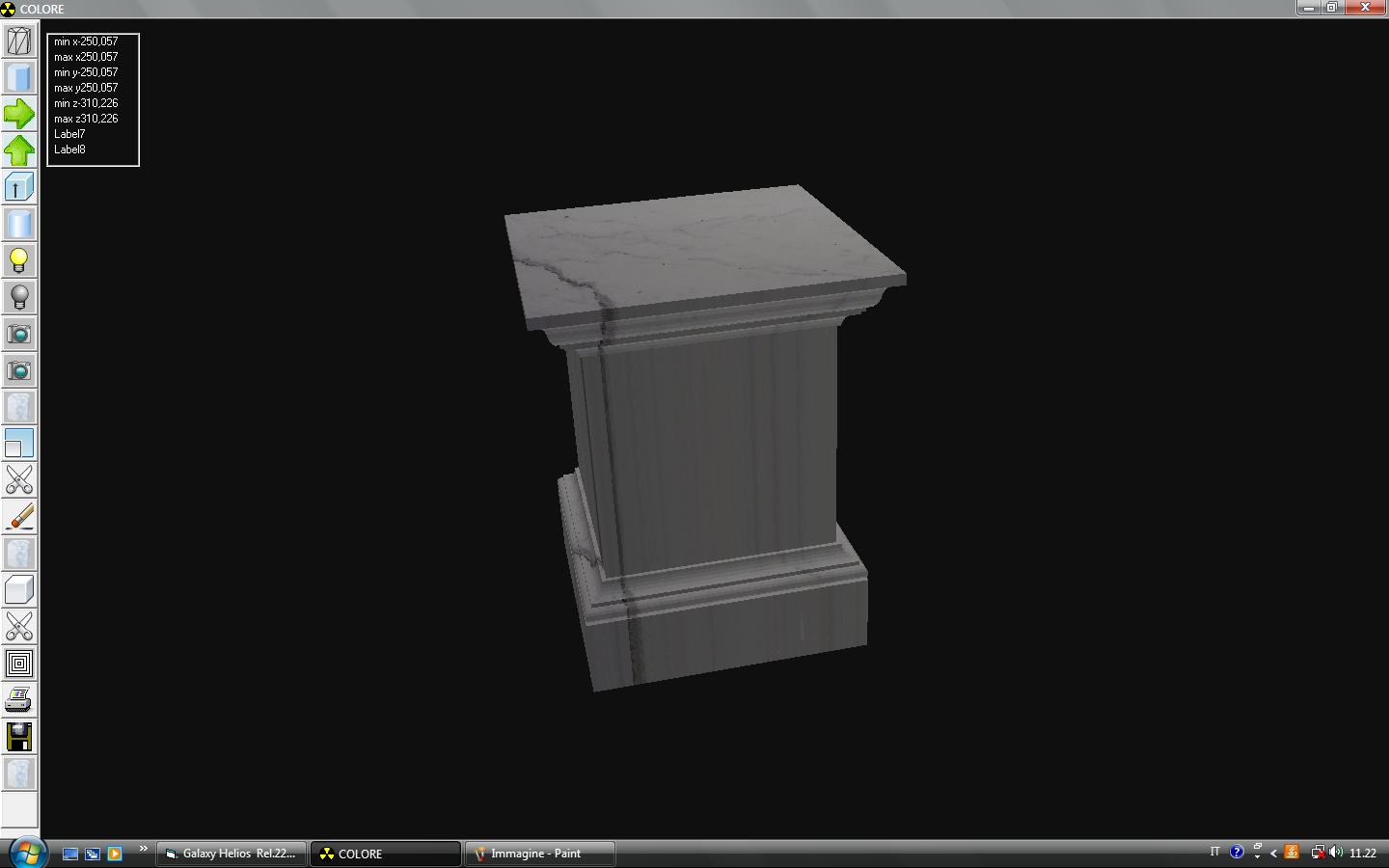Click the concentric squares icon
The height and width of the screenshot is (868, 1389).
tap(19, 664)
